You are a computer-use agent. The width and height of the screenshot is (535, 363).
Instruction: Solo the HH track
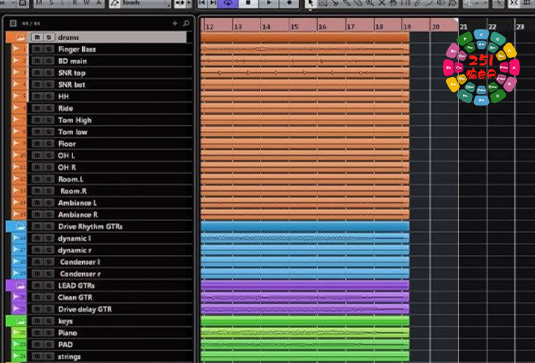(49, 97)
